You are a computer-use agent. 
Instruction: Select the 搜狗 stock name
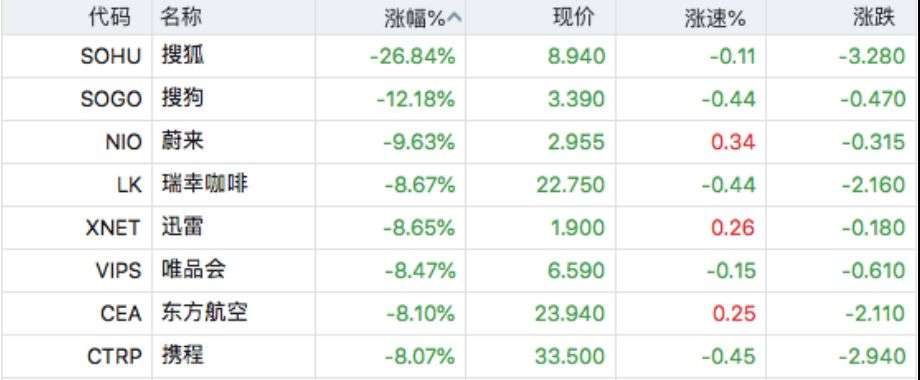182,99
